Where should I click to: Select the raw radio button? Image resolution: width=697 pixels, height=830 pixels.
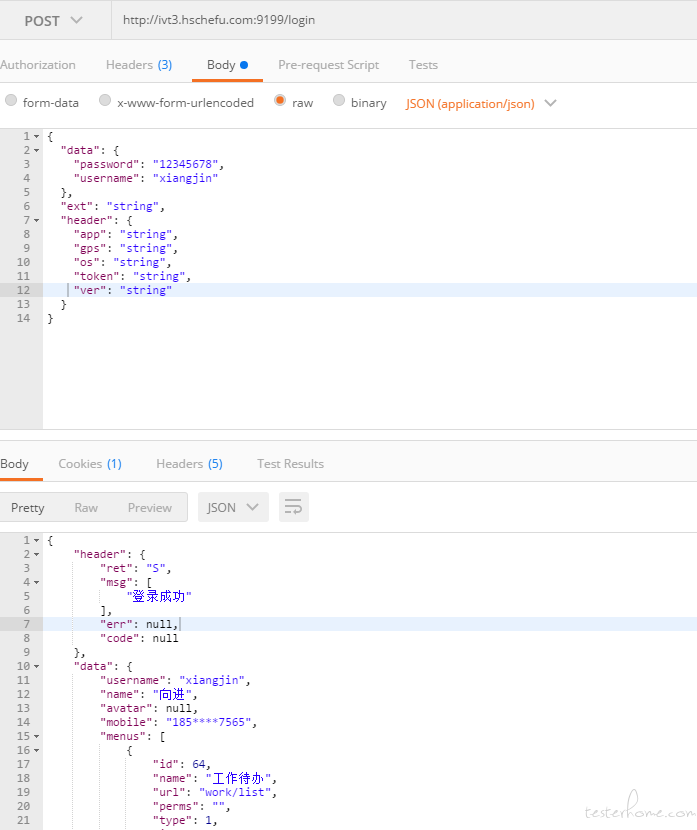[280, 100]
